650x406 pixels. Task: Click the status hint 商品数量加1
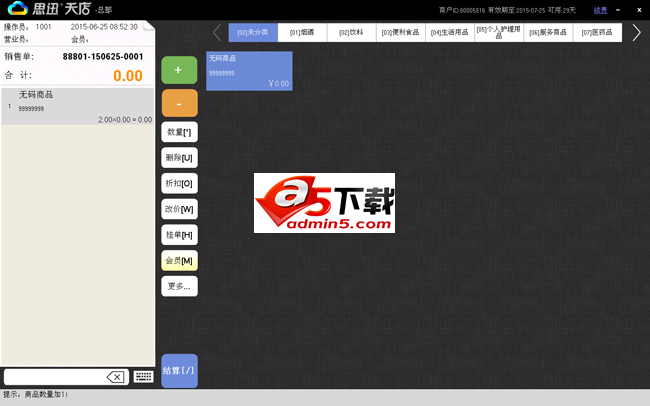coord(46,394)
